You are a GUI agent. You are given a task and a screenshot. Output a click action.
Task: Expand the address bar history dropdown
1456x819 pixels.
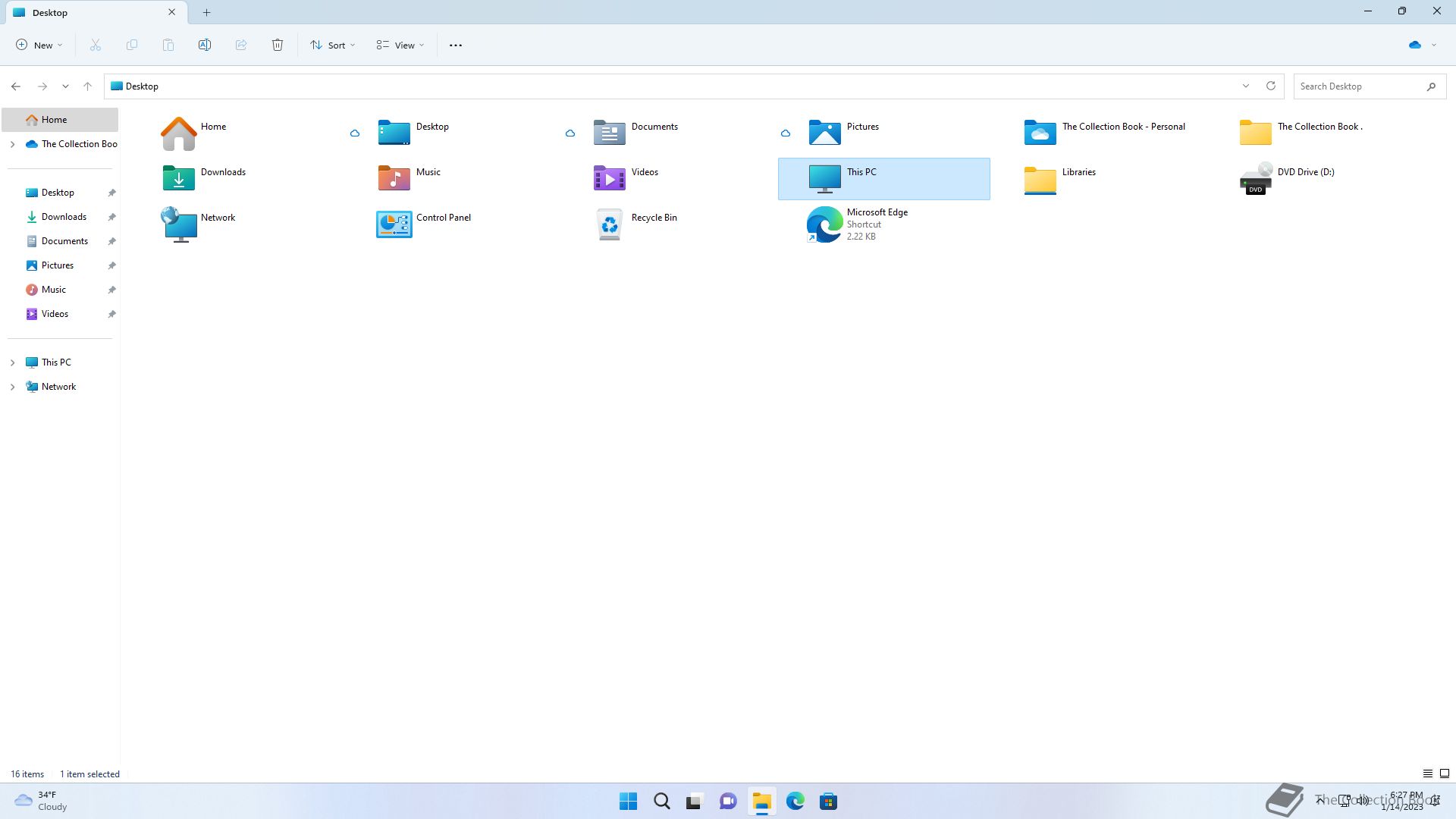point(1245,86)
